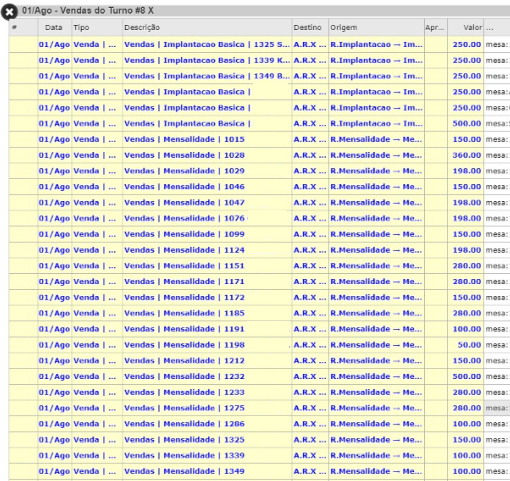510x481 pixels.
Task: Click the 360.00 value for Mensalidade 1028
Action: coord(467,155)
